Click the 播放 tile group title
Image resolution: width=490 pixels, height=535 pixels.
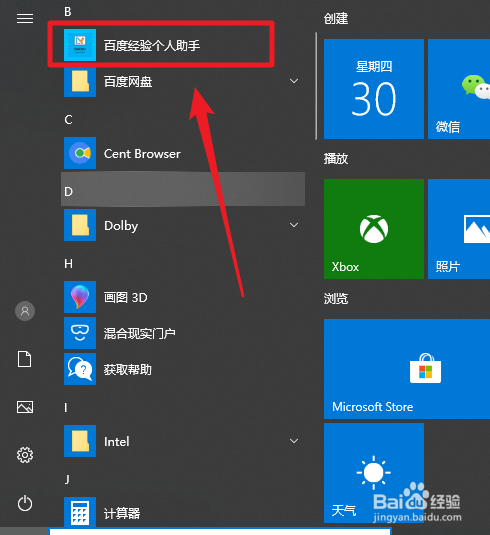point(336,159)
